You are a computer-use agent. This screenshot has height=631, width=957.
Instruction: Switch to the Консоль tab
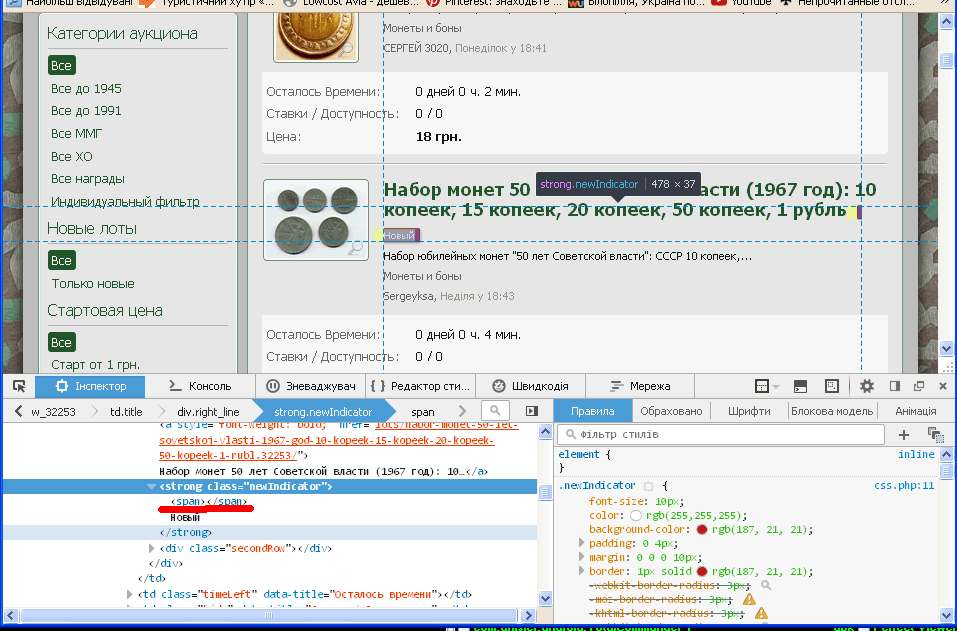tap(200, 386)
